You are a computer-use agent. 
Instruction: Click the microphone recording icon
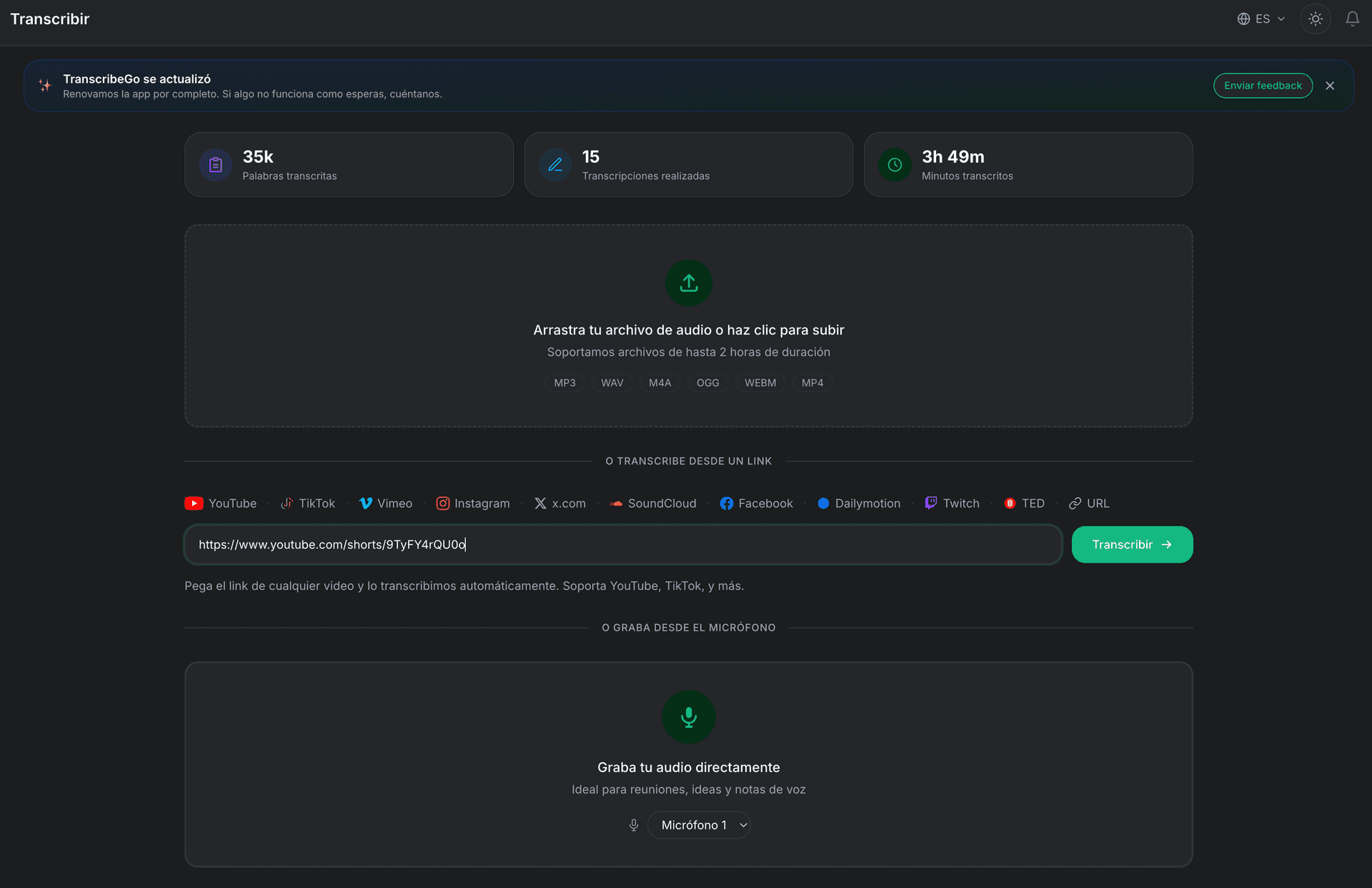[x=688, y=716]
